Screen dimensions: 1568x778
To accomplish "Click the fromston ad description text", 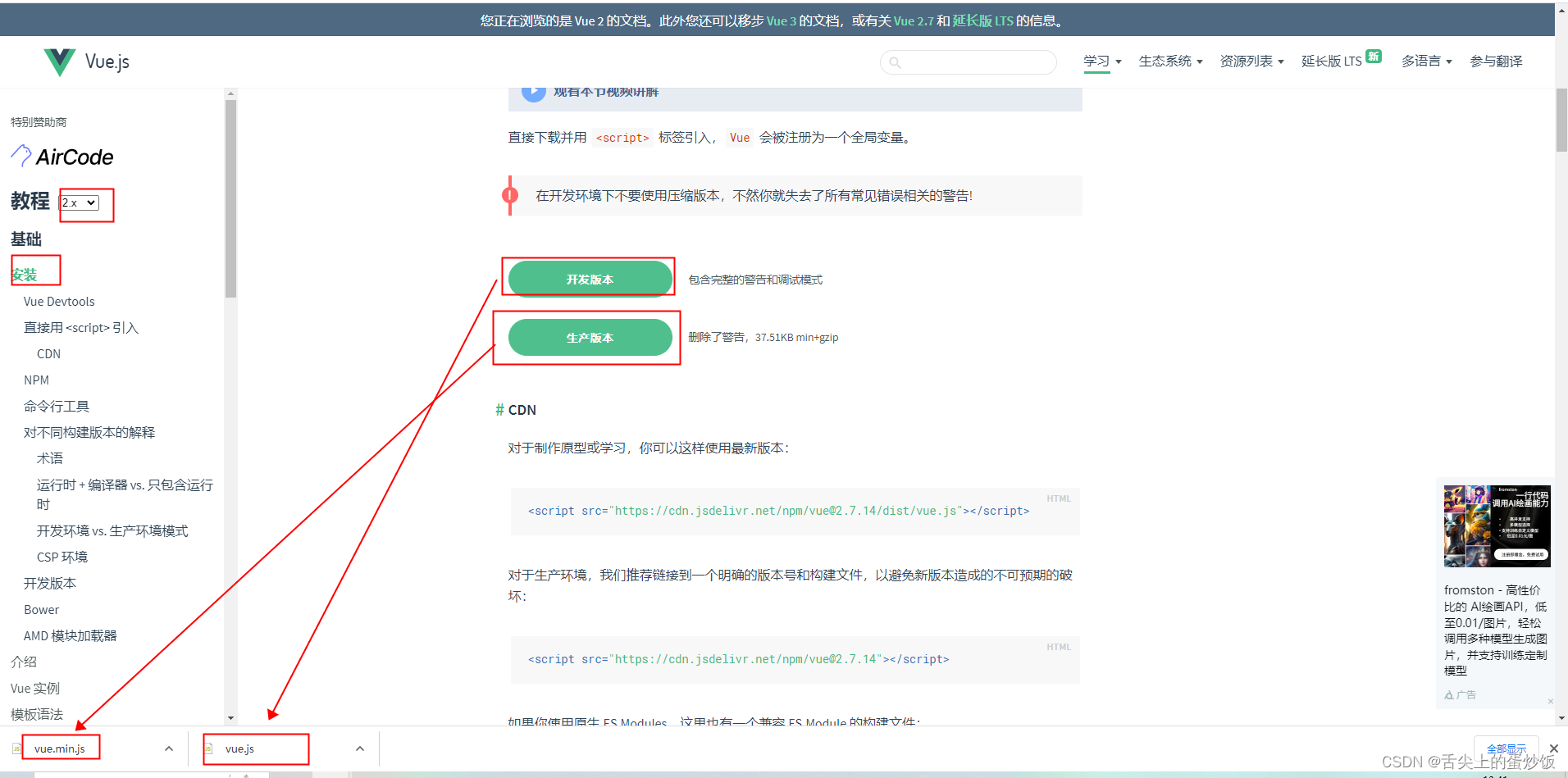I will coord(1496,630).
